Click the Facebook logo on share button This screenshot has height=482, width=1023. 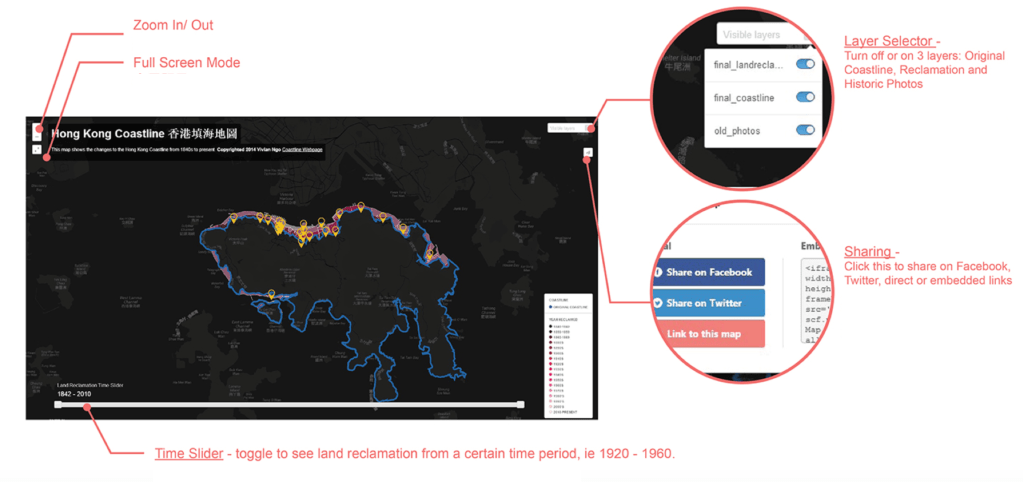pyautogui.click(x=659, y=272)
